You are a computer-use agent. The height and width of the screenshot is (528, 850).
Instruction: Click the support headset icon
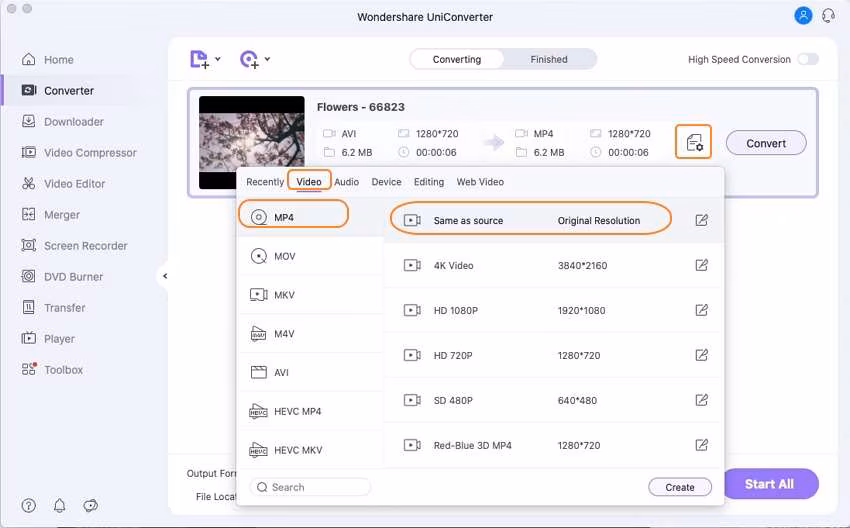[x=828, y=16]
